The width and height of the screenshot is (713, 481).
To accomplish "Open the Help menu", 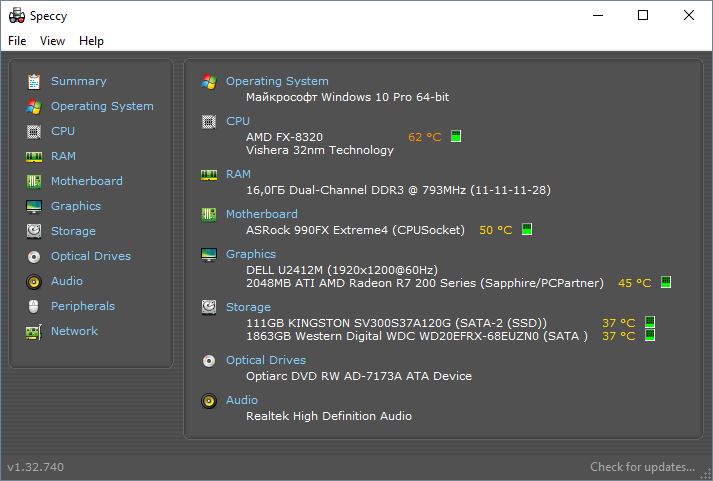I will click(91, 41).
